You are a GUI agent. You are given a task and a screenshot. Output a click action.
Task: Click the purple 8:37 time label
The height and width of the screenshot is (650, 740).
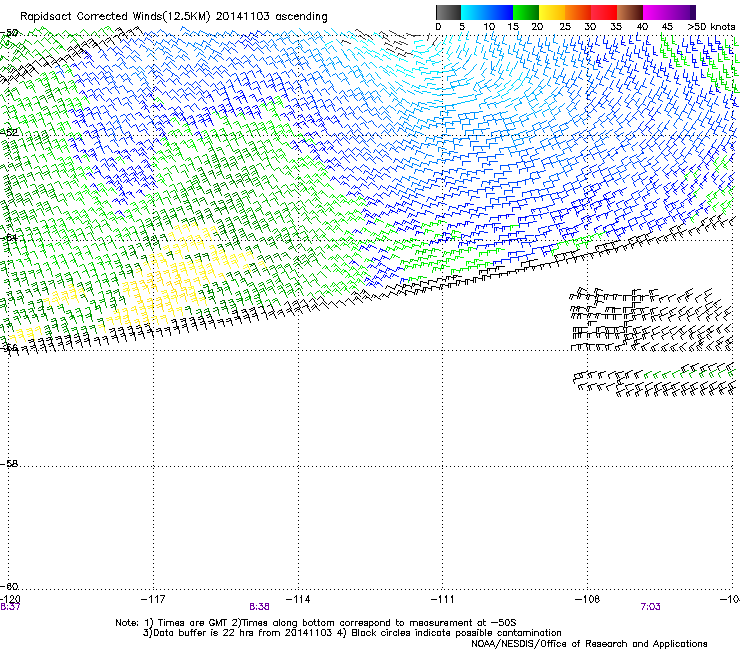(x=10, y=607)
